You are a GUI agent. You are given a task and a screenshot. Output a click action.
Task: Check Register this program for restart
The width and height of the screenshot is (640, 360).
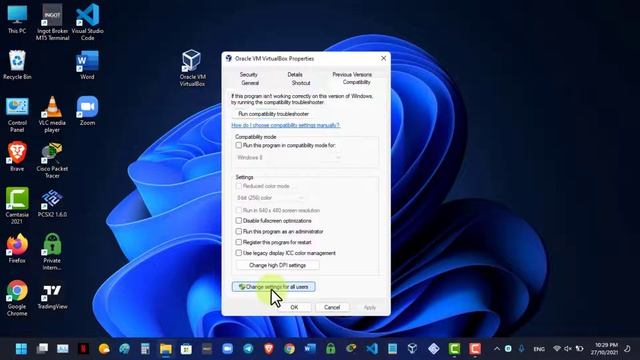(239, 242)
